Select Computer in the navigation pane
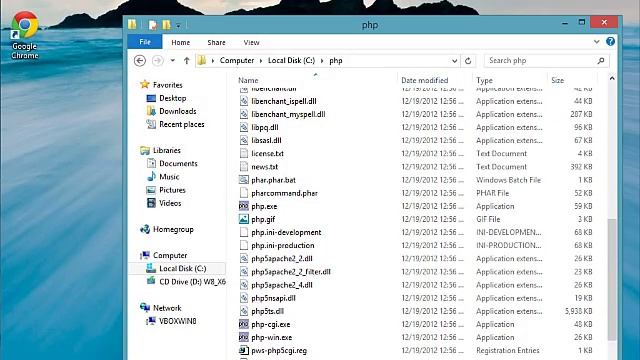 tap(170, 256)
